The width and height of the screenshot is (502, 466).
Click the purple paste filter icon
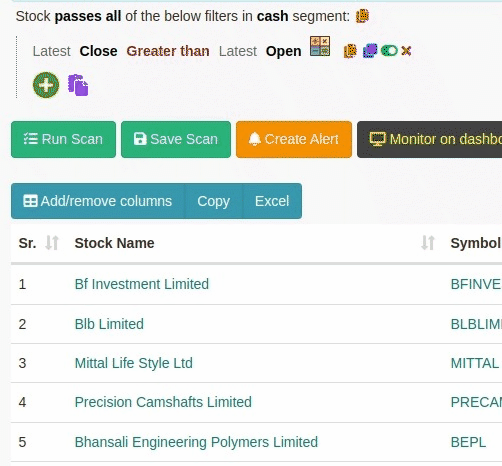pos(78,85)
